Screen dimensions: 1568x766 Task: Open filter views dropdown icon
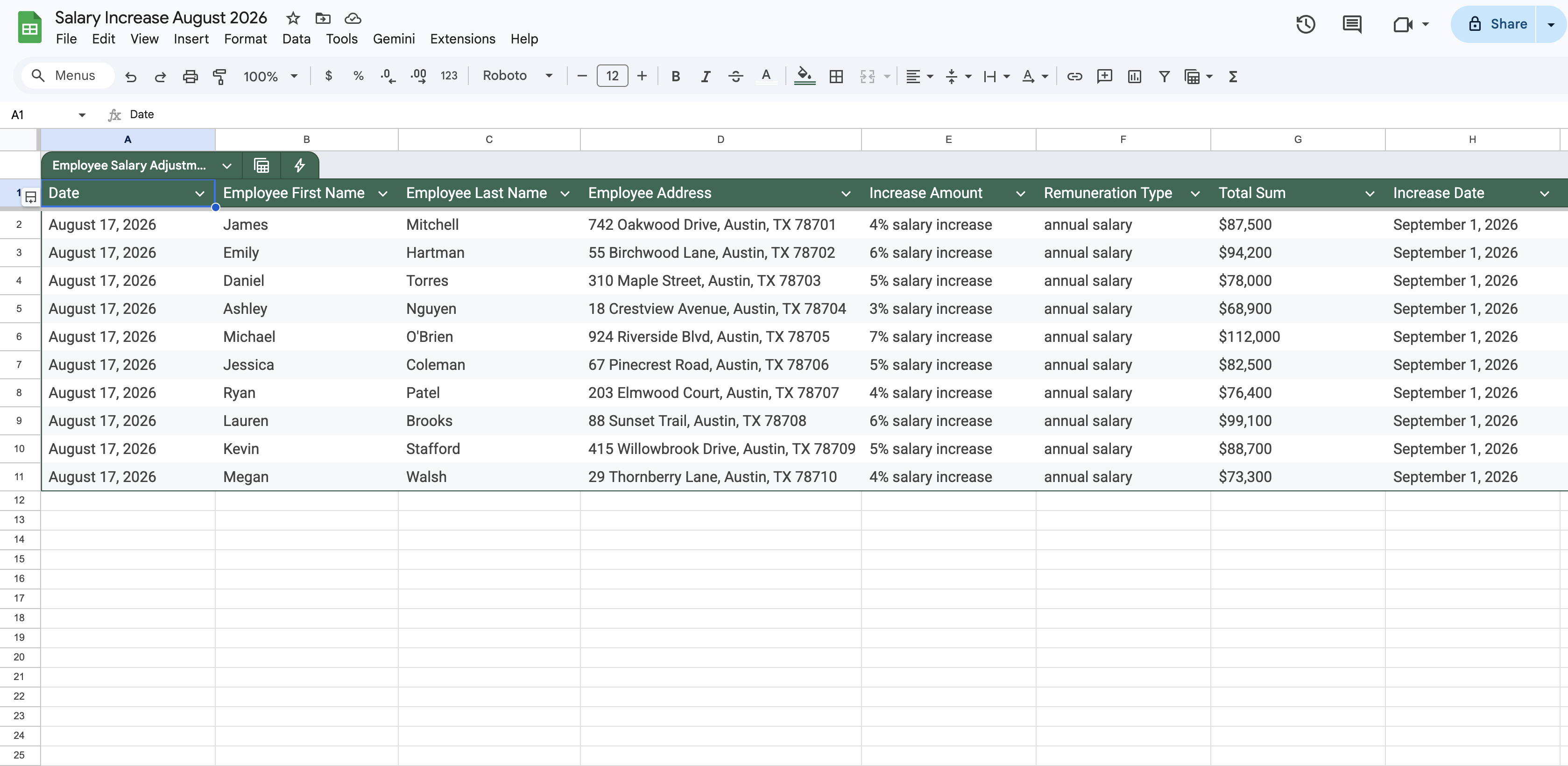coord(1198,76)
